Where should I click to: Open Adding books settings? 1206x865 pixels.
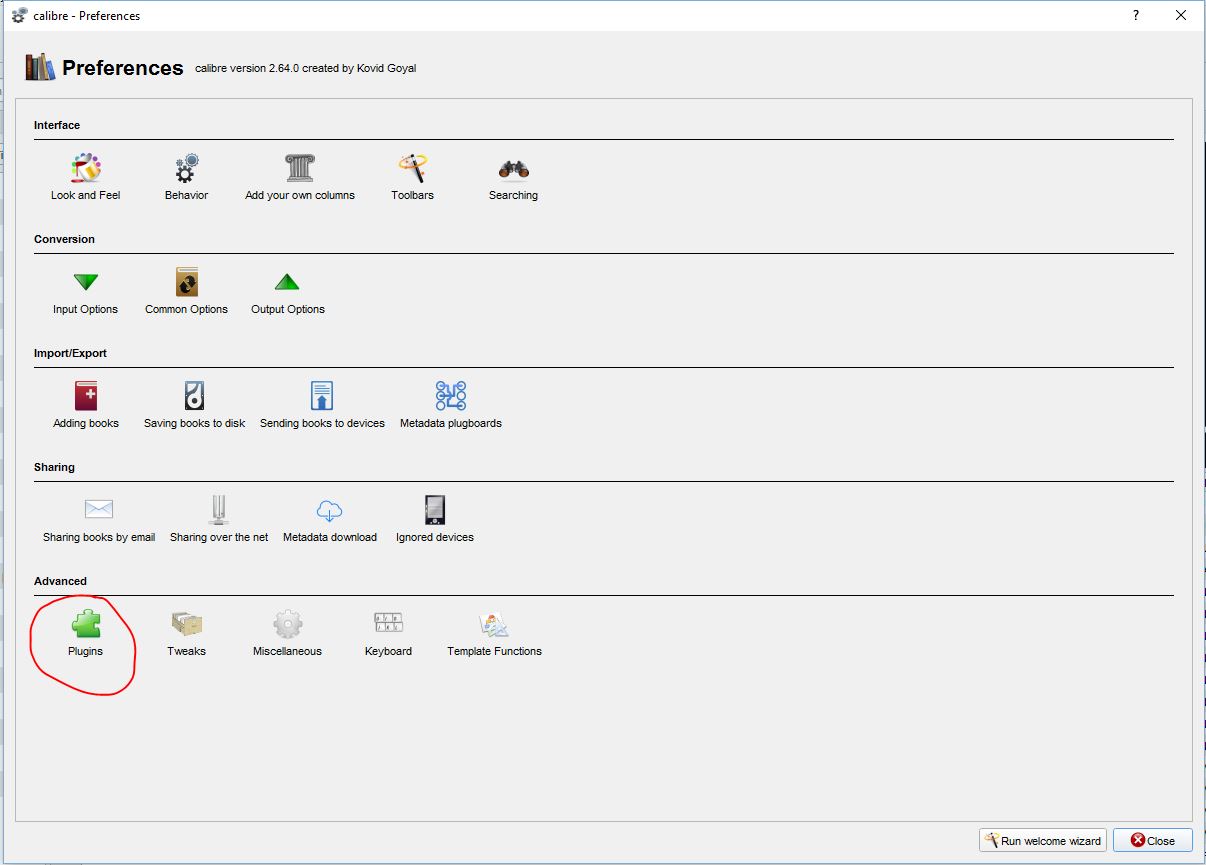[86, 406]
